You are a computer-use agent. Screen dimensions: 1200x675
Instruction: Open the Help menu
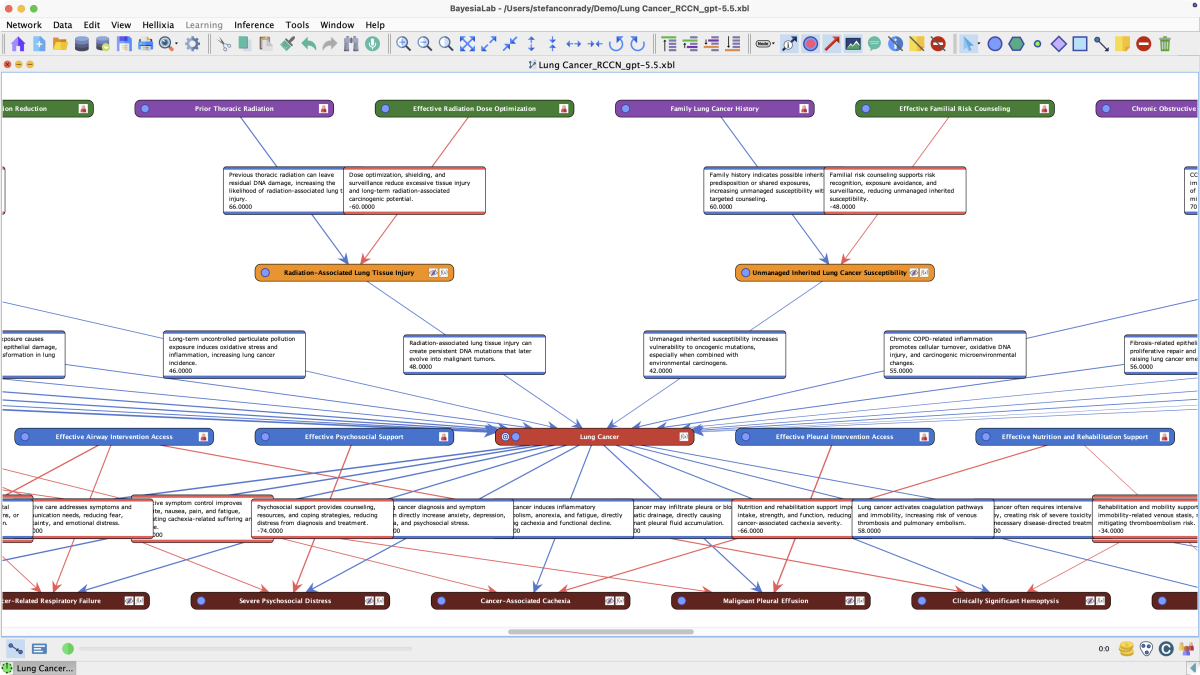coord(375,24)
